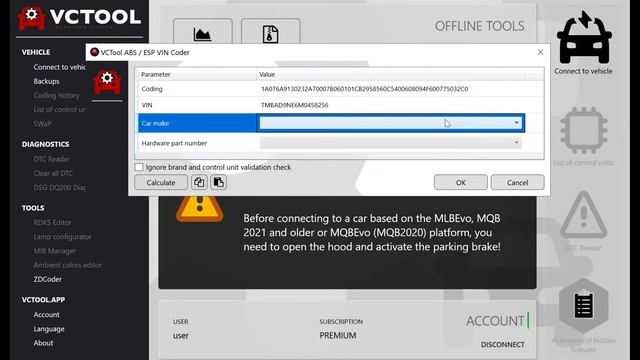Expand the Hardware part number dropdown
640x360 pixels.
pos(391,143)
